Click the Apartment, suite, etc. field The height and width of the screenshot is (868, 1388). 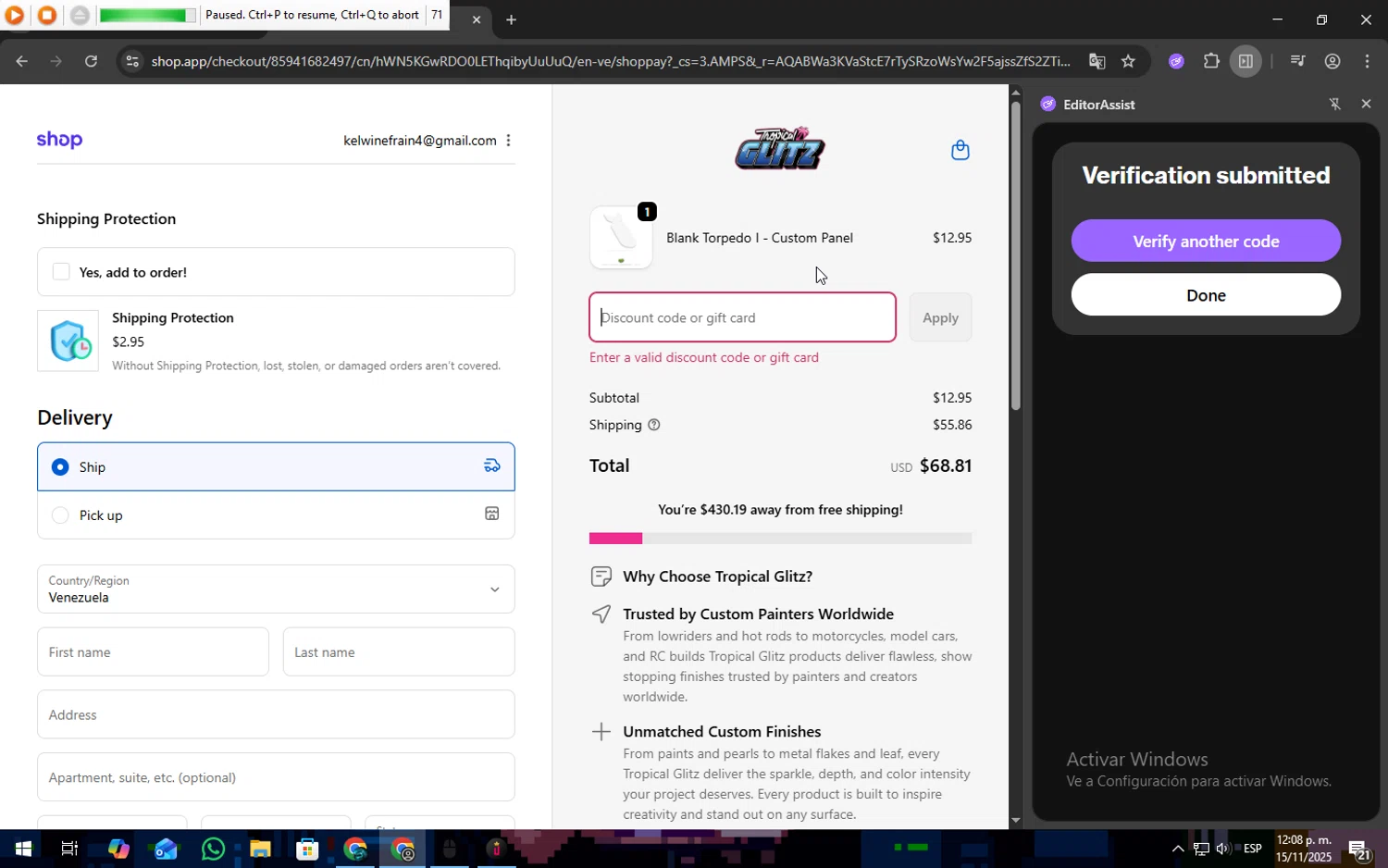click(276, 777)
